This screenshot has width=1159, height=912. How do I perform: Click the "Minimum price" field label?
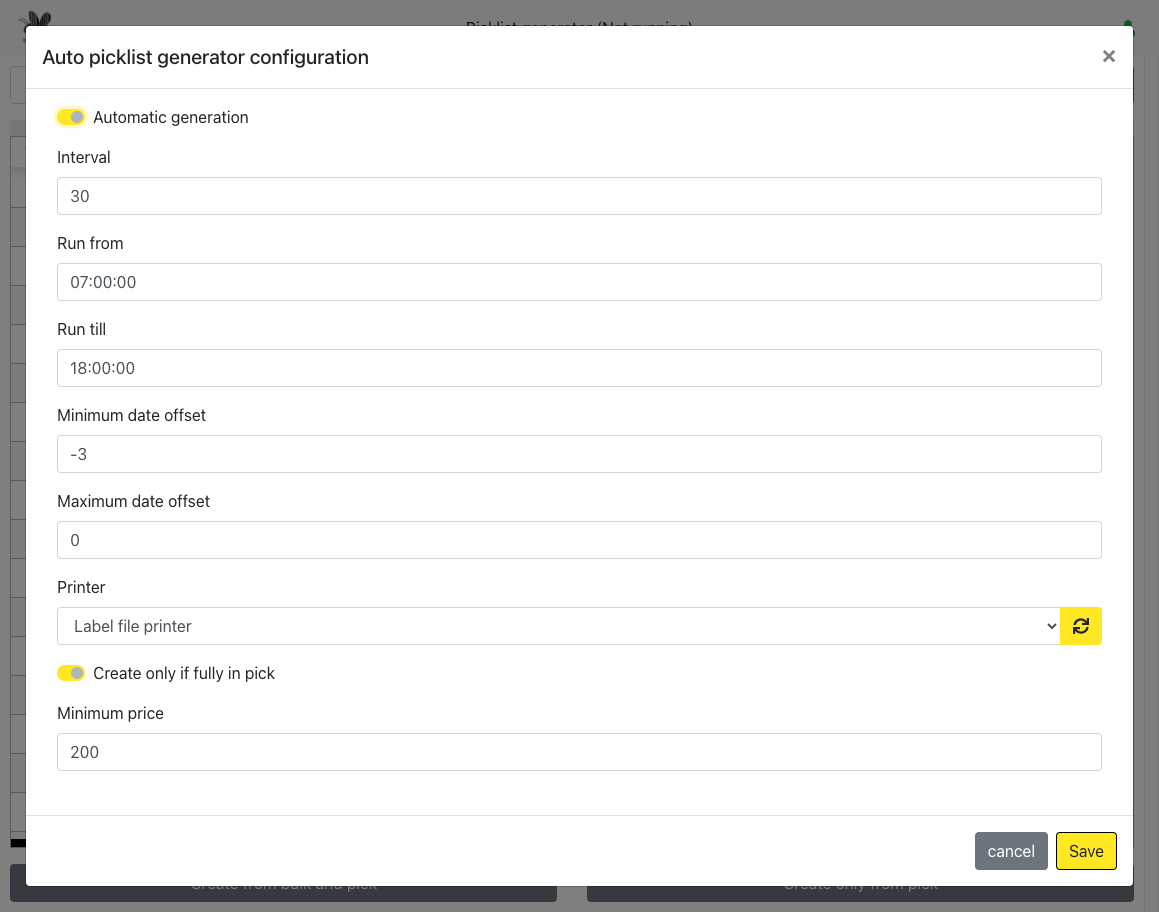pyautogui.click(x=110, y=713)
